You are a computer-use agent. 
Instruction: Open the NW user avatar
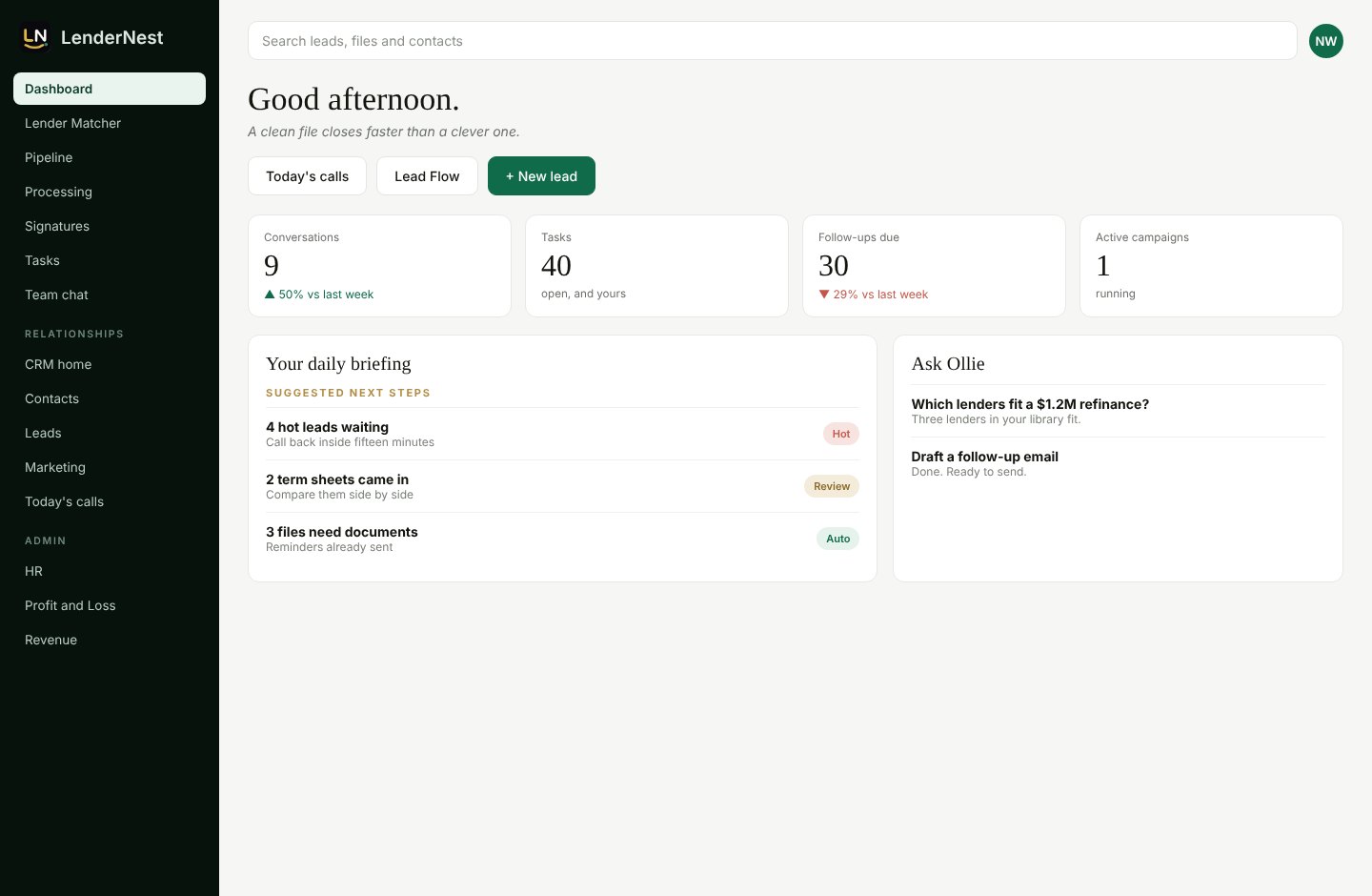click(x=1325, y=41)
